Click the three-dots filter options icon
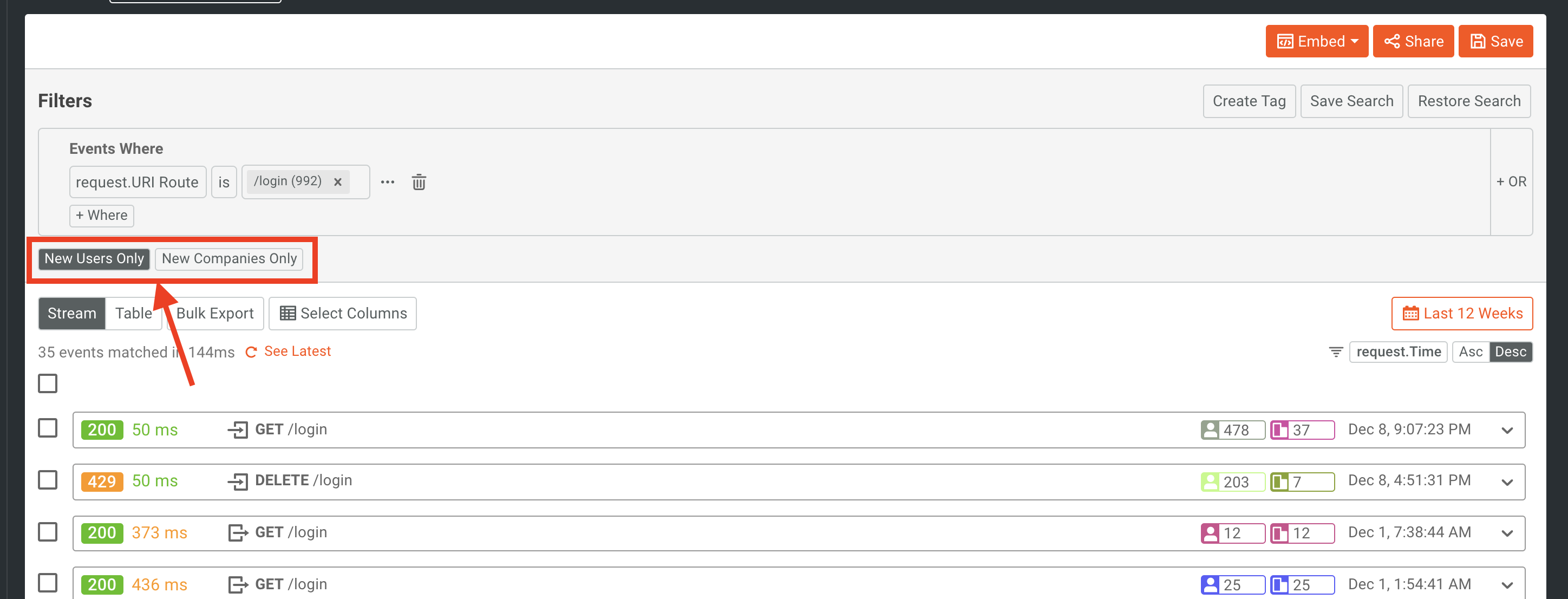 tap(387, 182)
